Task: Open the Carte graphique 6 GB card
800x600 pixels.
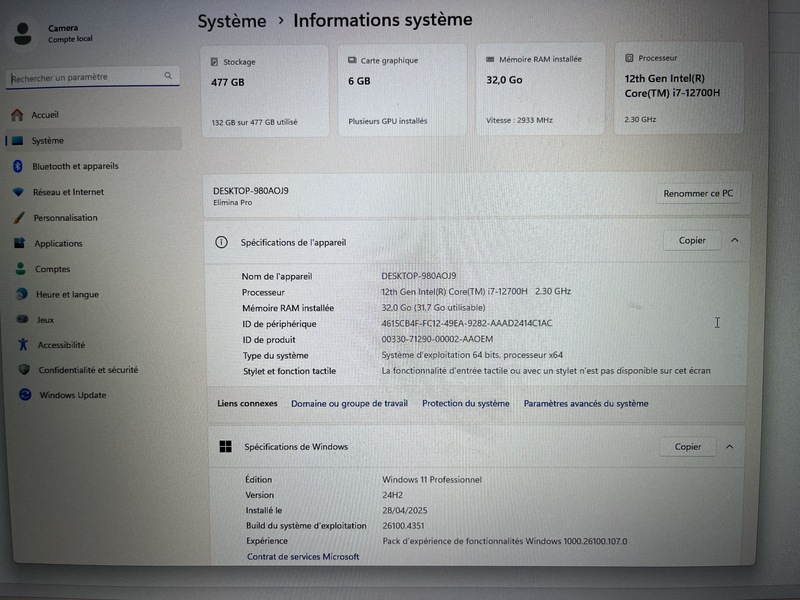Action: pyautogui.click(x=402, y=90)
